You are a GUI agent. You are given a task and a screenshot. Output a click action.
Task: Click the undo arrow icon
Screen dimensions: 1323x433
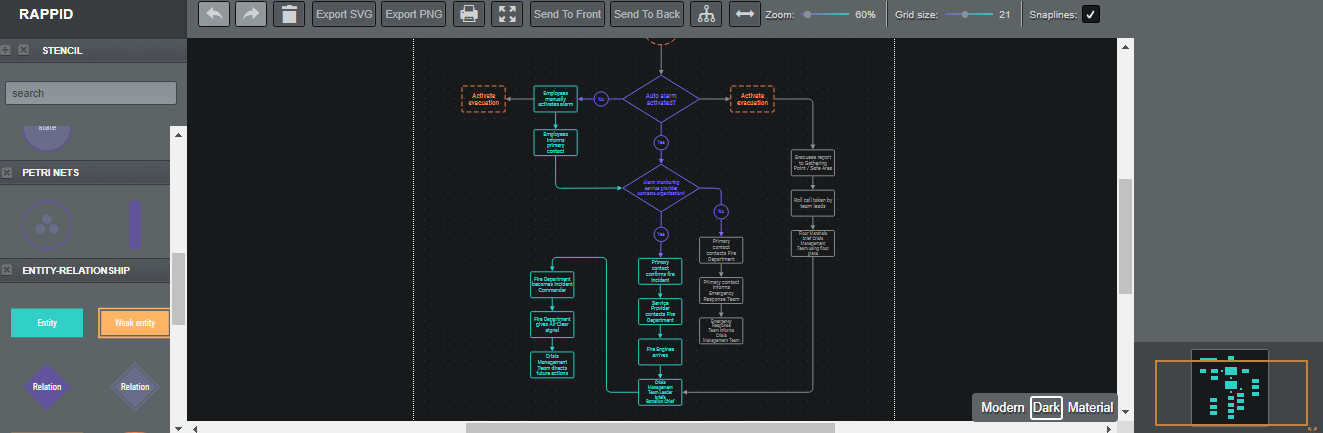(214, 14)
